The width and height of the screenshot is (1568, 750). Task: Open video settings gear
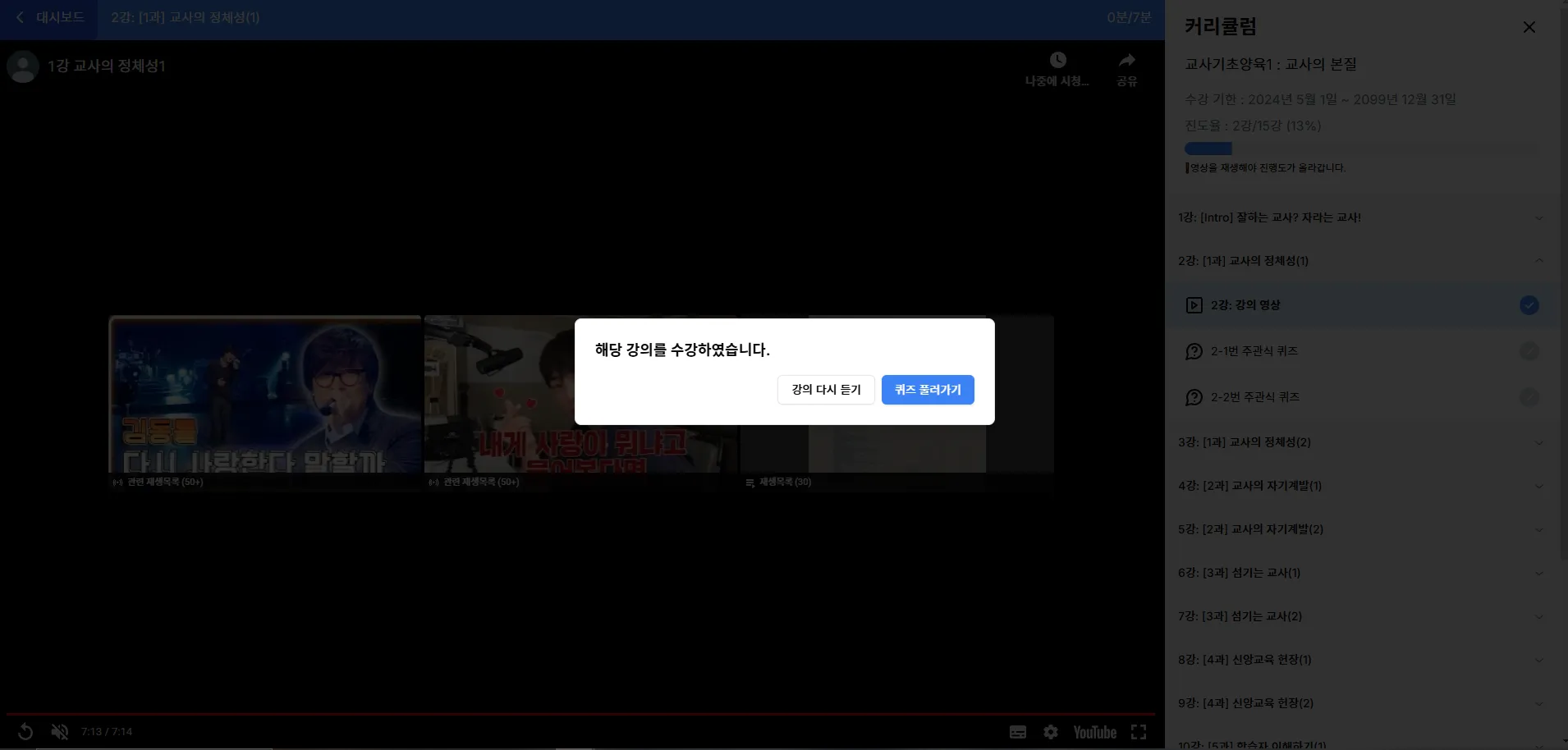1051,732
